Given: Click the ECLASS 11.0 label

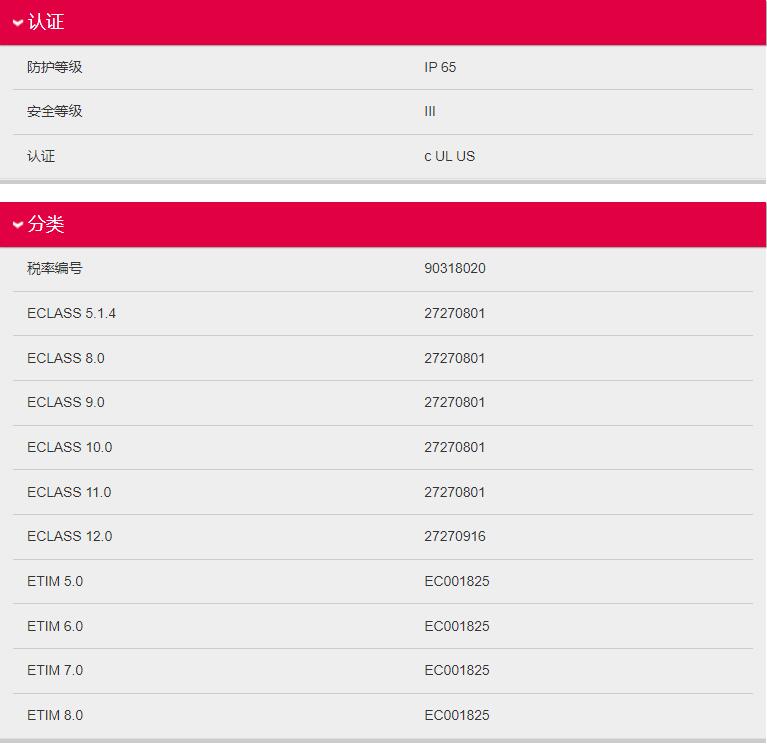Looking at the screenshot, I should [70, 492].
